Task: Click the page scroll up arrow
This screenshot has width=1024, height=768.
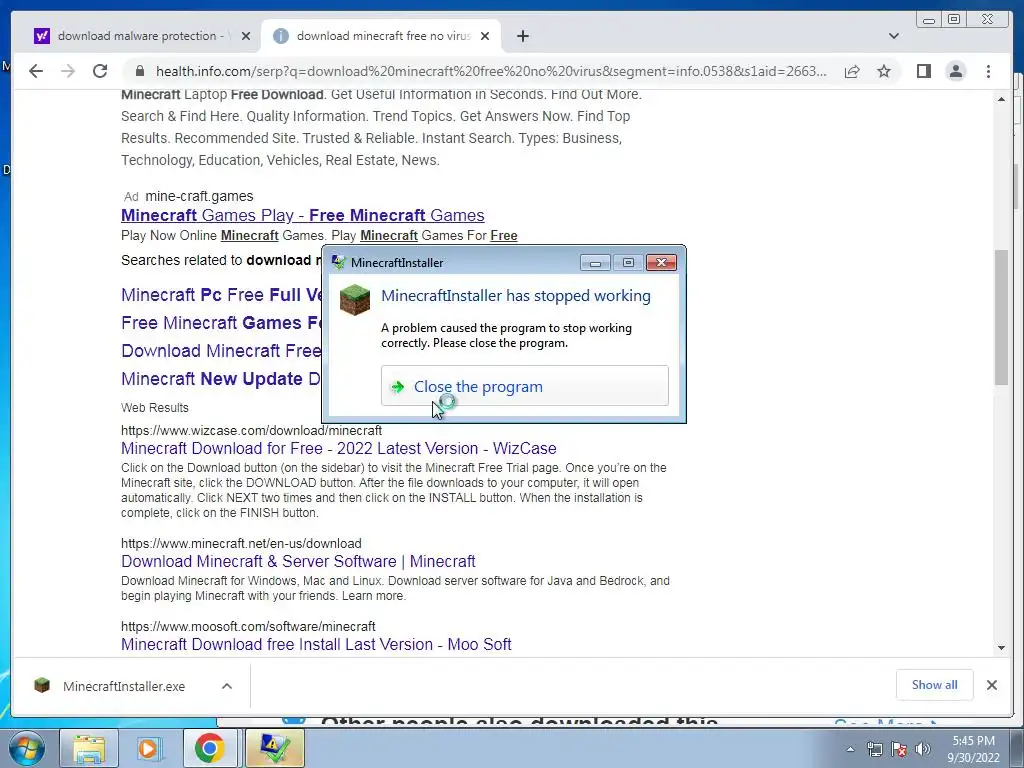Action: (1001, 99)
